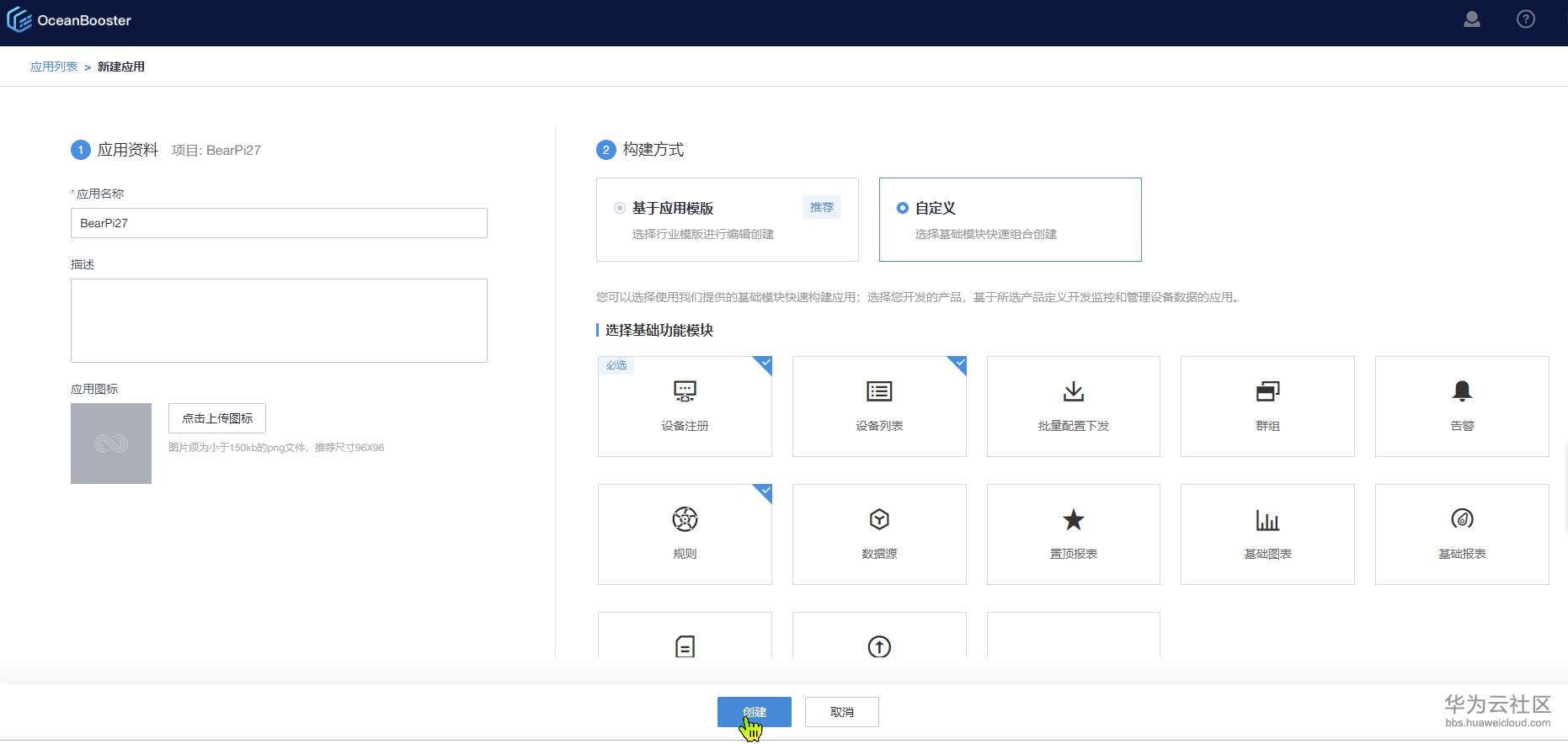Click the 选择行业模版进行编辑创建 description
This screenshot has width=1568, height=744.
(703, 234)
